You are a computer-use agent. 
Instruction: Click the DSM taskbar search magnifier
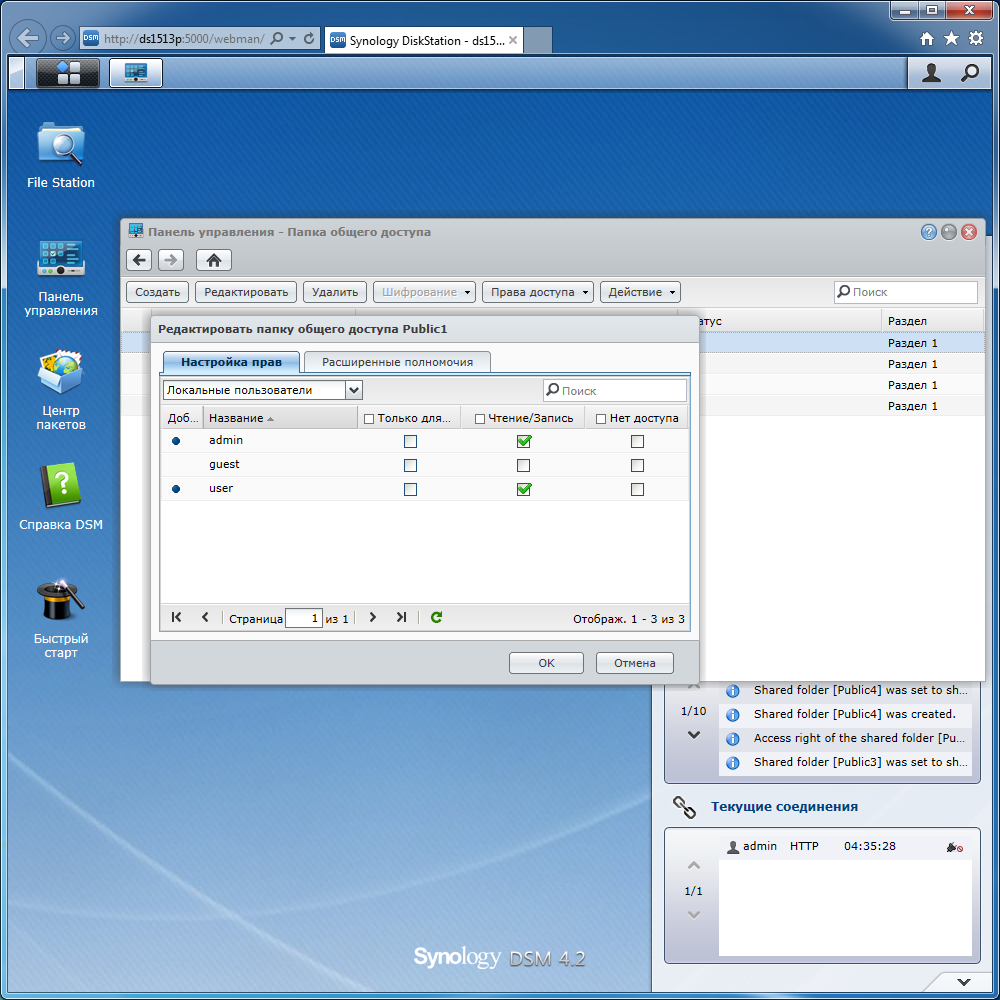(969, 73)
